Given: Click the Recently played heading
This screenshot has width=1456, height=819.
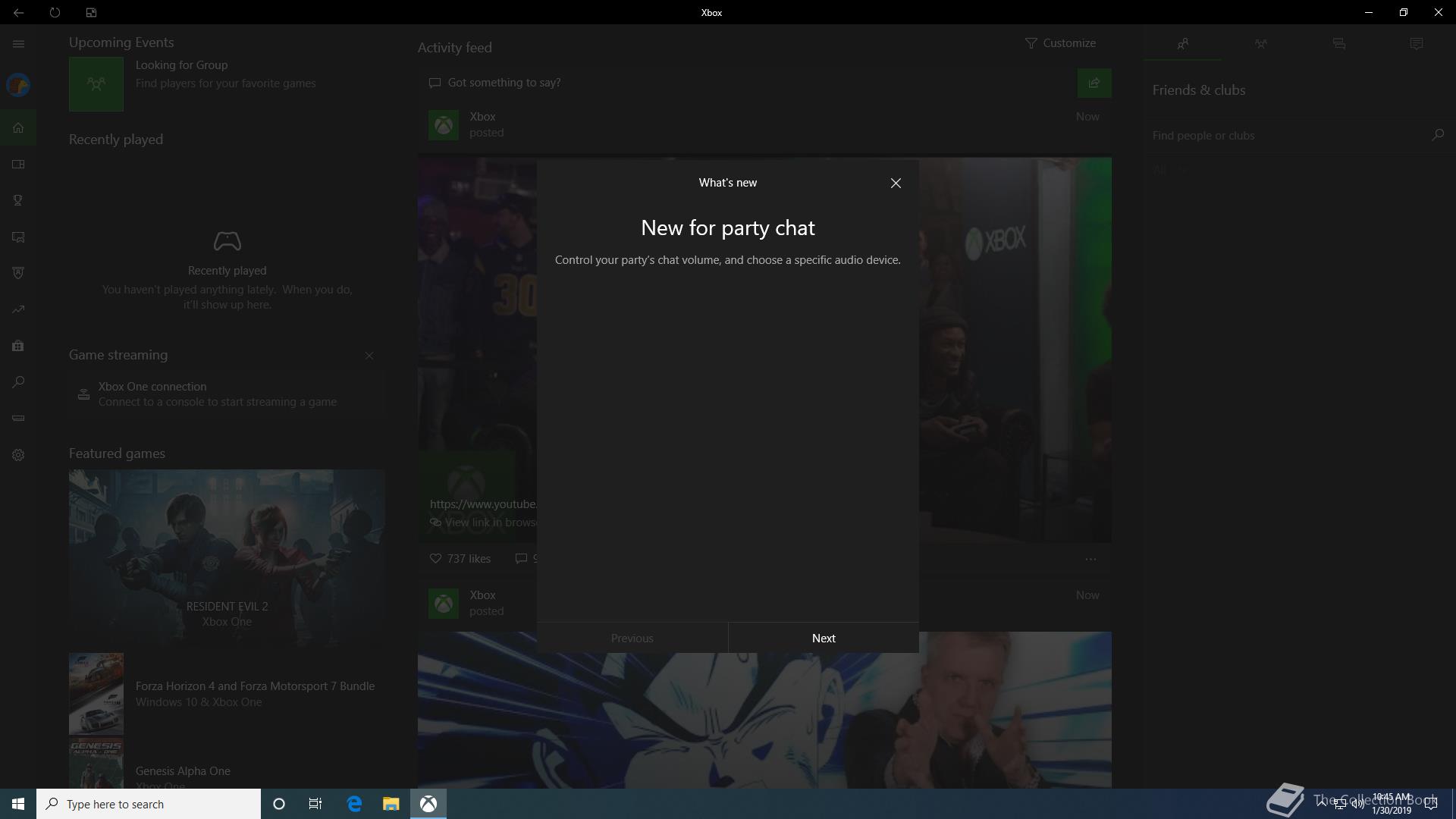Looking at the screenshot, I should click(x=116, y=140).
